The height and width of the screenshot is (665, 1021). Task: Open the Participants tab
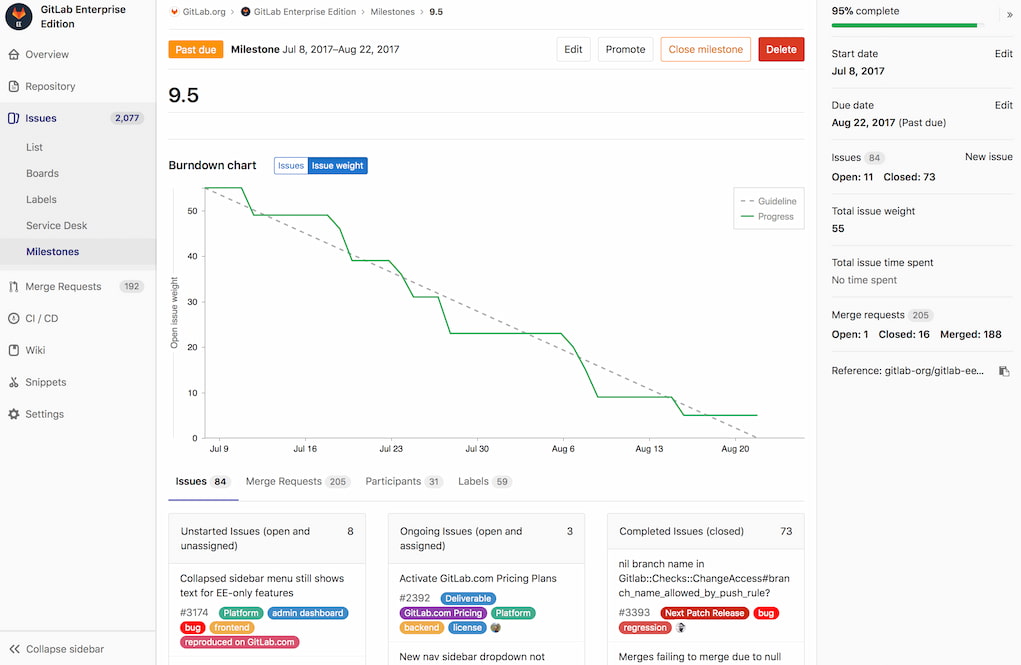coord(392,481)
